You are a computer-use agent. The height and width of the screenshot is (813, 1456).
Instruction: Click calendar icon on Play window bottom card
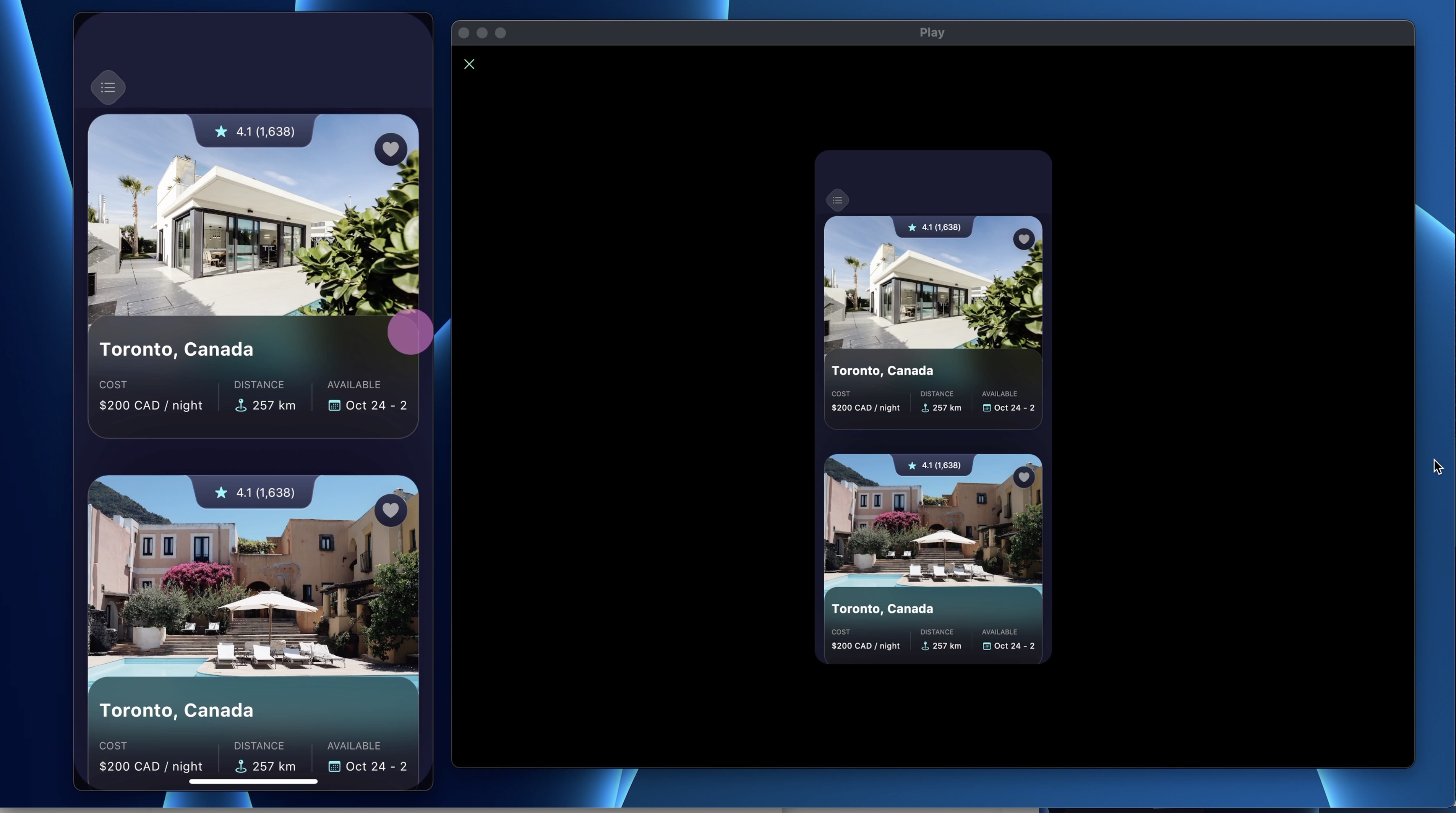coord(986,646)
